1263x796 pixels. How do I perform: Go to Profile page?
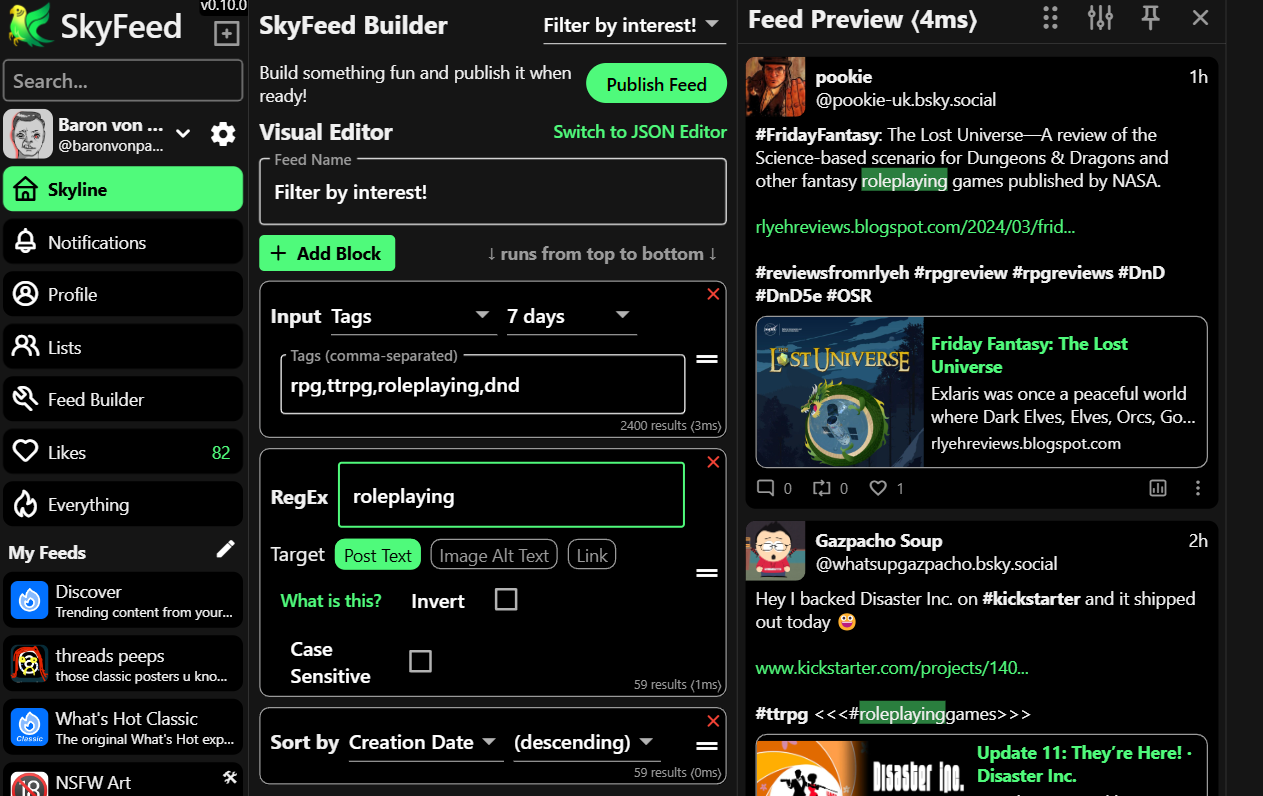[x=123, y=294]
